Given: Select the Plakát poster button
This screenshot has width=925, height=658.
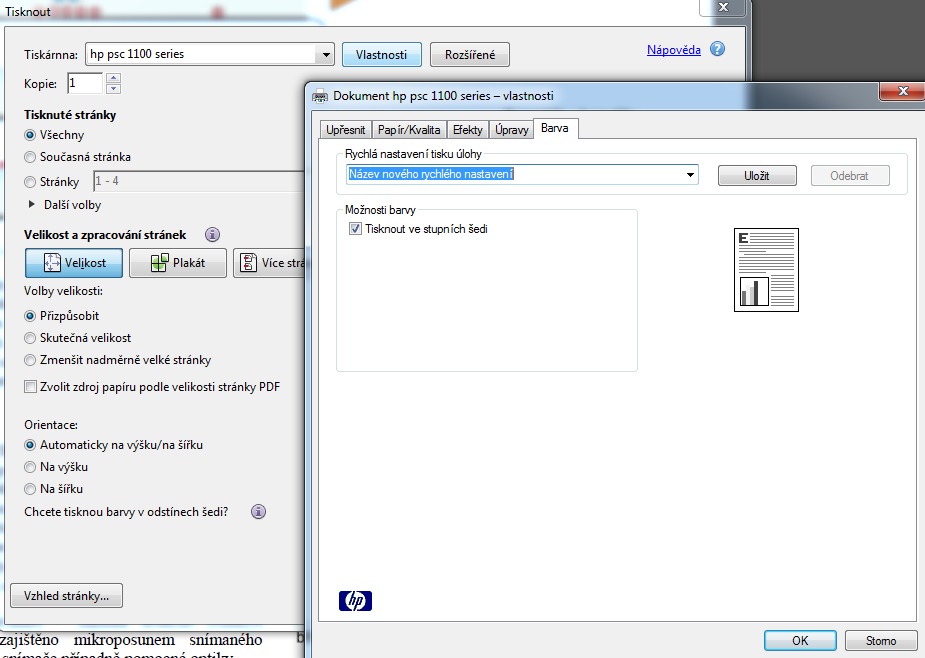Looking at the screenshot, I should point(178,263).
